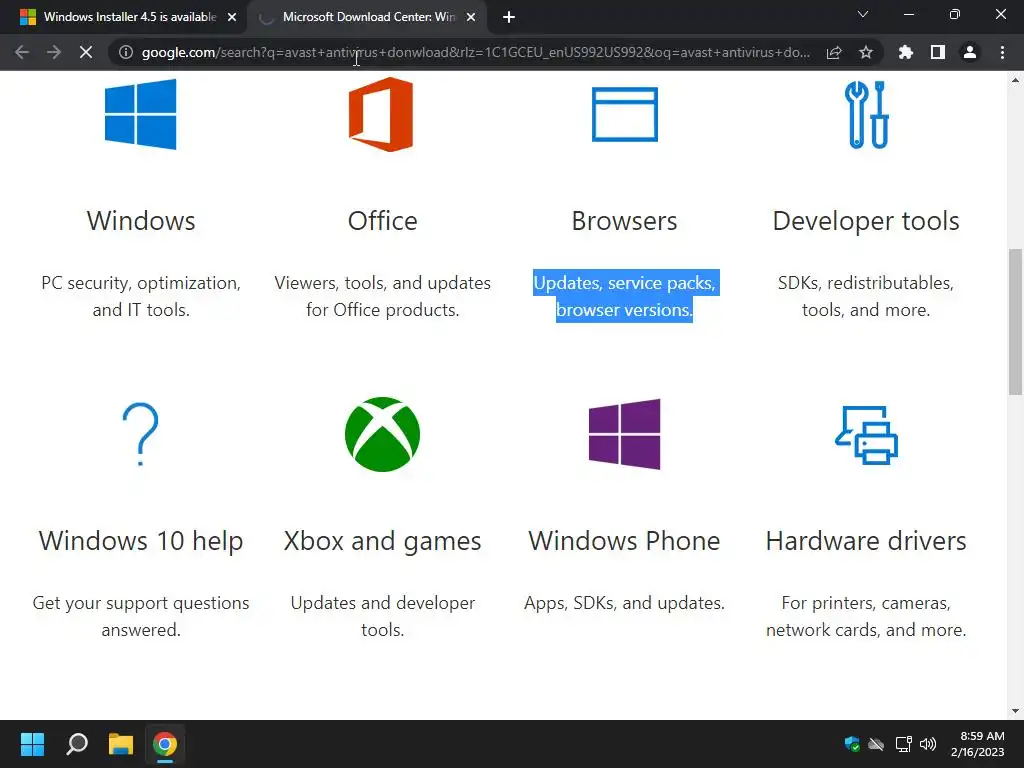1024x768 pixels.
Task: Click the page vertical scrollbar thumb
Action: [x=1015, y=321]
